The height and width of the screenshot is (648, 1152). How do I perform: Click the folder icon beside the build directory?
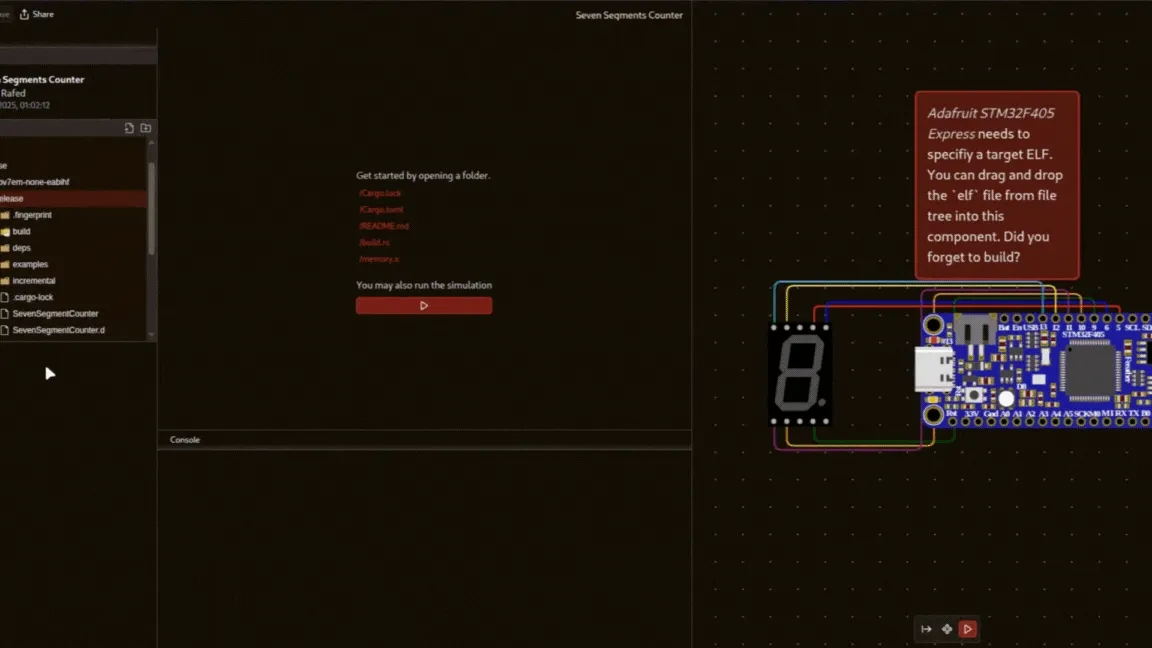5,231
